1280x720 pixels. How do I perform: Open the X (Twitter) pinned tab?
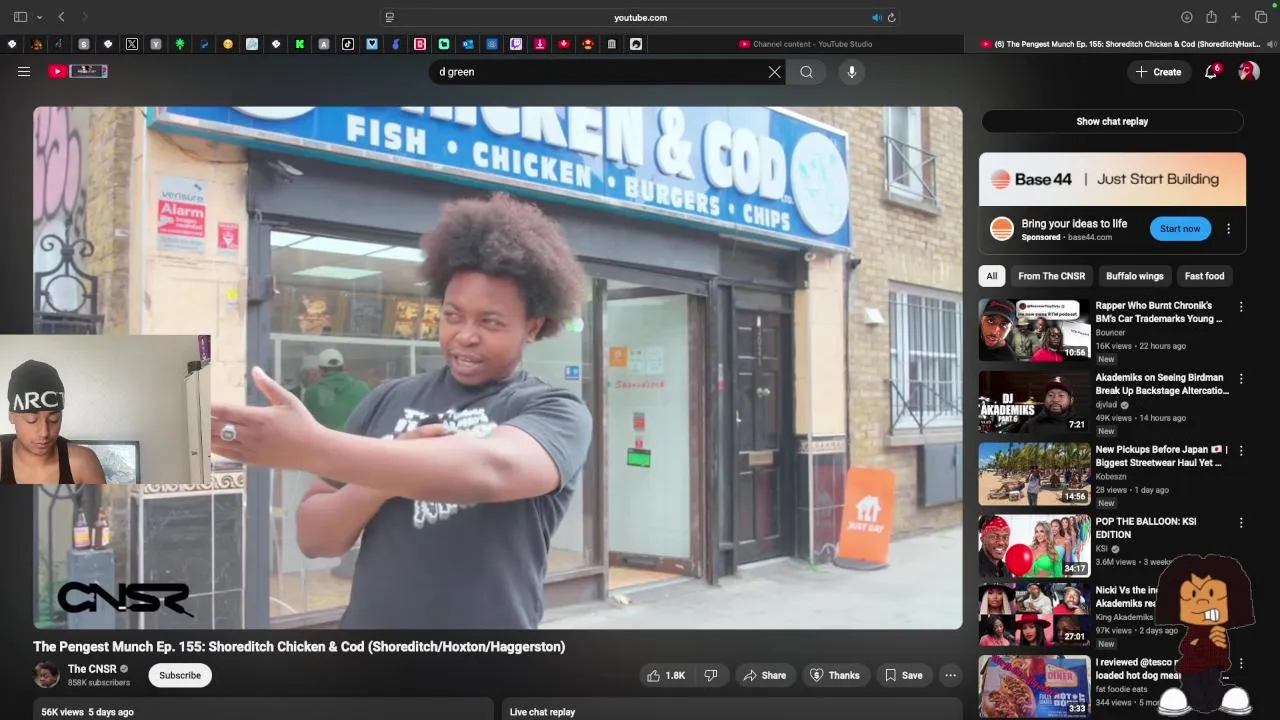(x=132, y=44)
